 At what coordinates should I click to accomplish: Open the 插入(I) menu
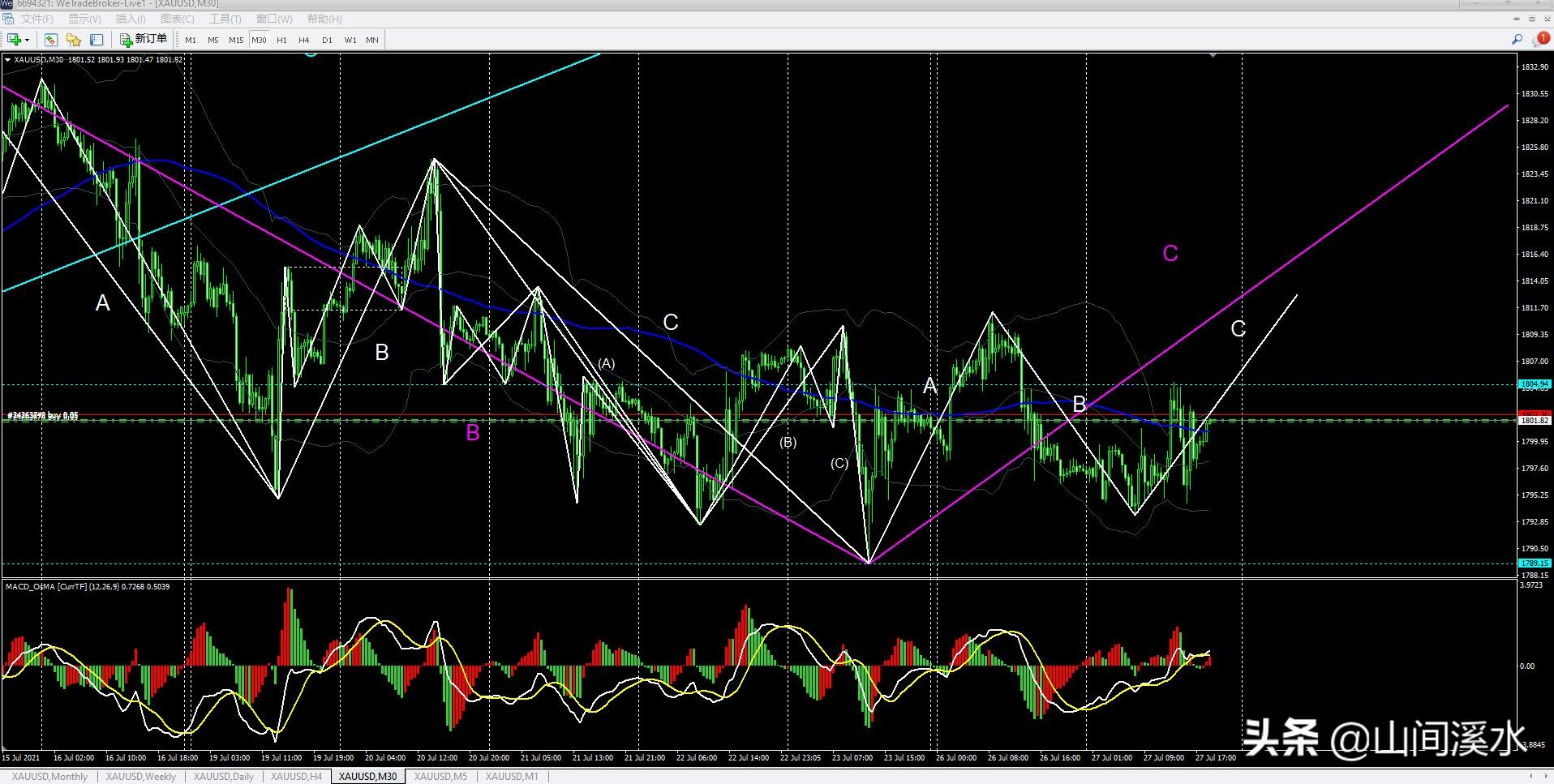click(131, 19)
